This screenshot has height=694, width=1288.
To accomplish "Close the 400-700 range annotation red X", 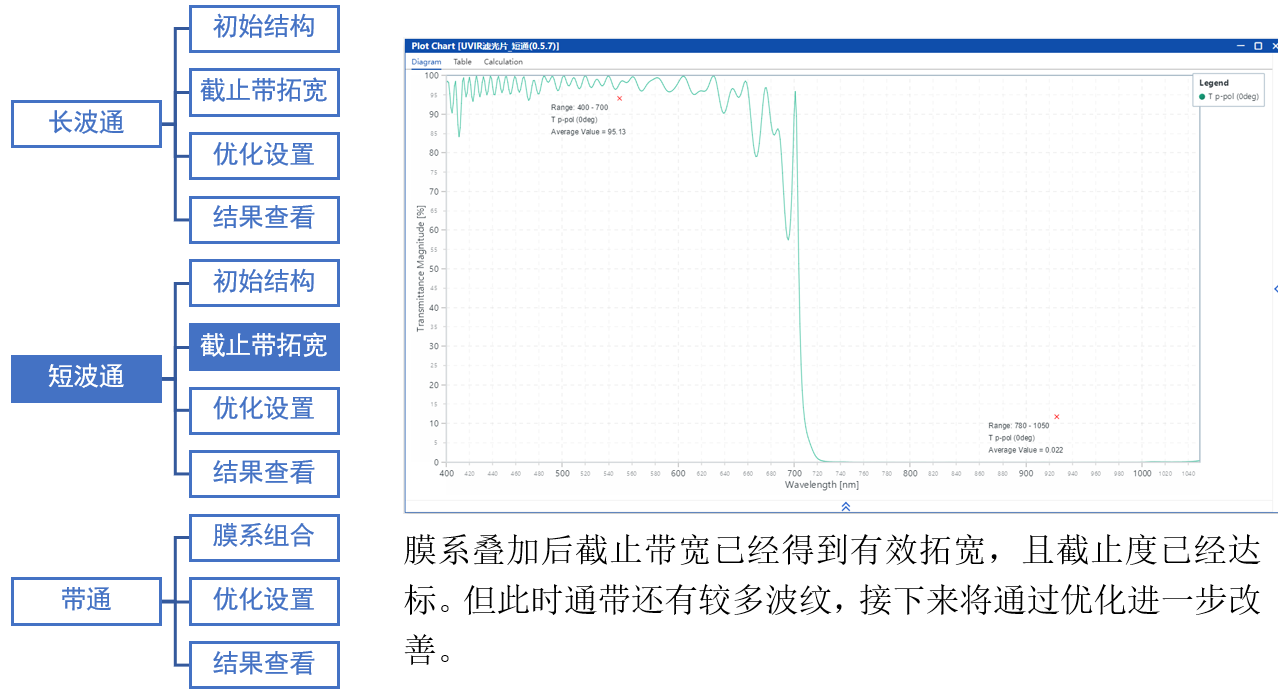I will pos(619,98).
